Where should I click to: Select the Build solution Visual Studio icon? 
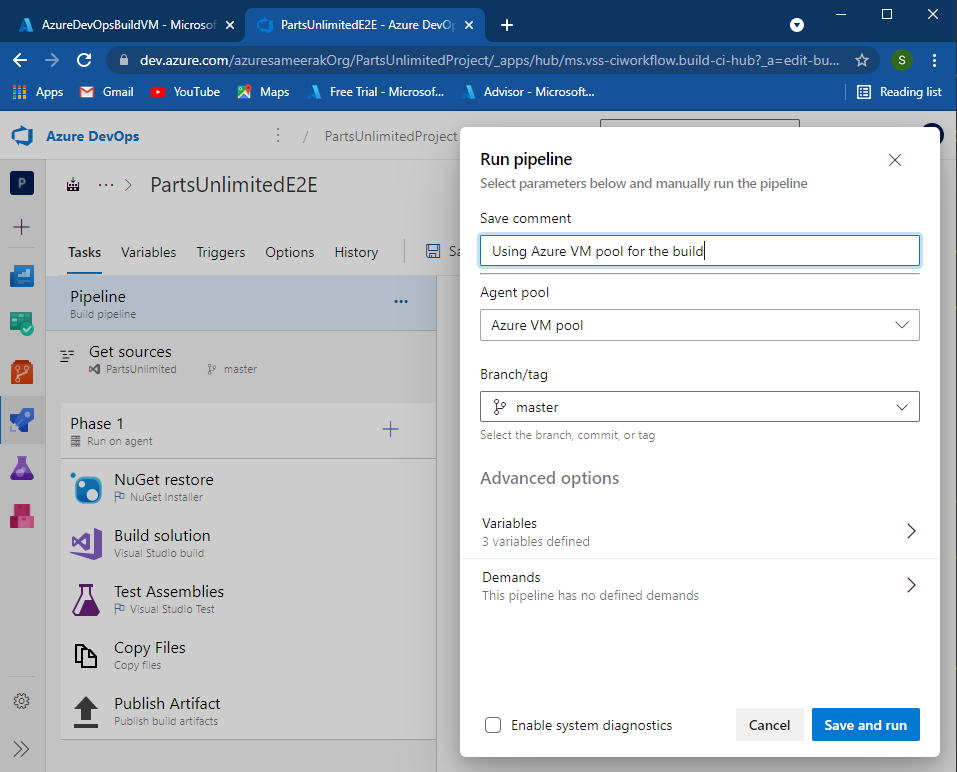[x=87, y=543]
